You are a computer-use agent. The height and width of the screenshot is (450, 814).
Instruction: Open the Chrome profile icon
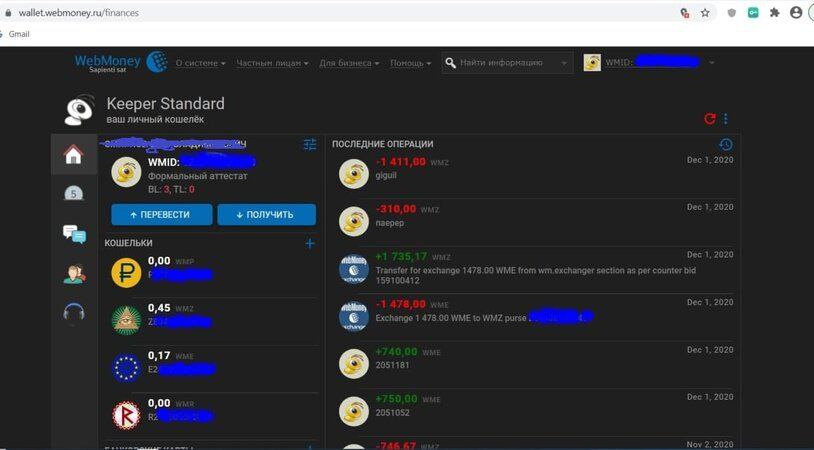pos(796,13)
